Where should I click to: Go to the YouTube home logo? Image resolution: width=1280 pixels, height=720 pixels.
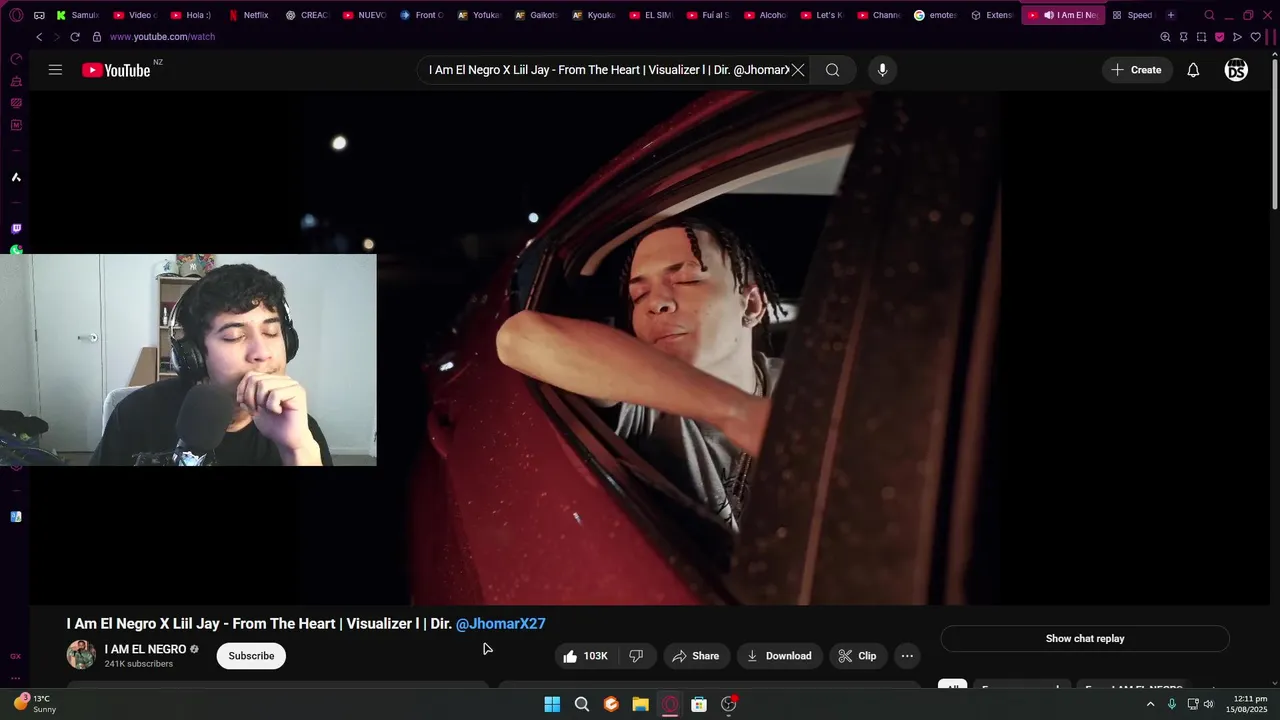click(x=116, y=70)
